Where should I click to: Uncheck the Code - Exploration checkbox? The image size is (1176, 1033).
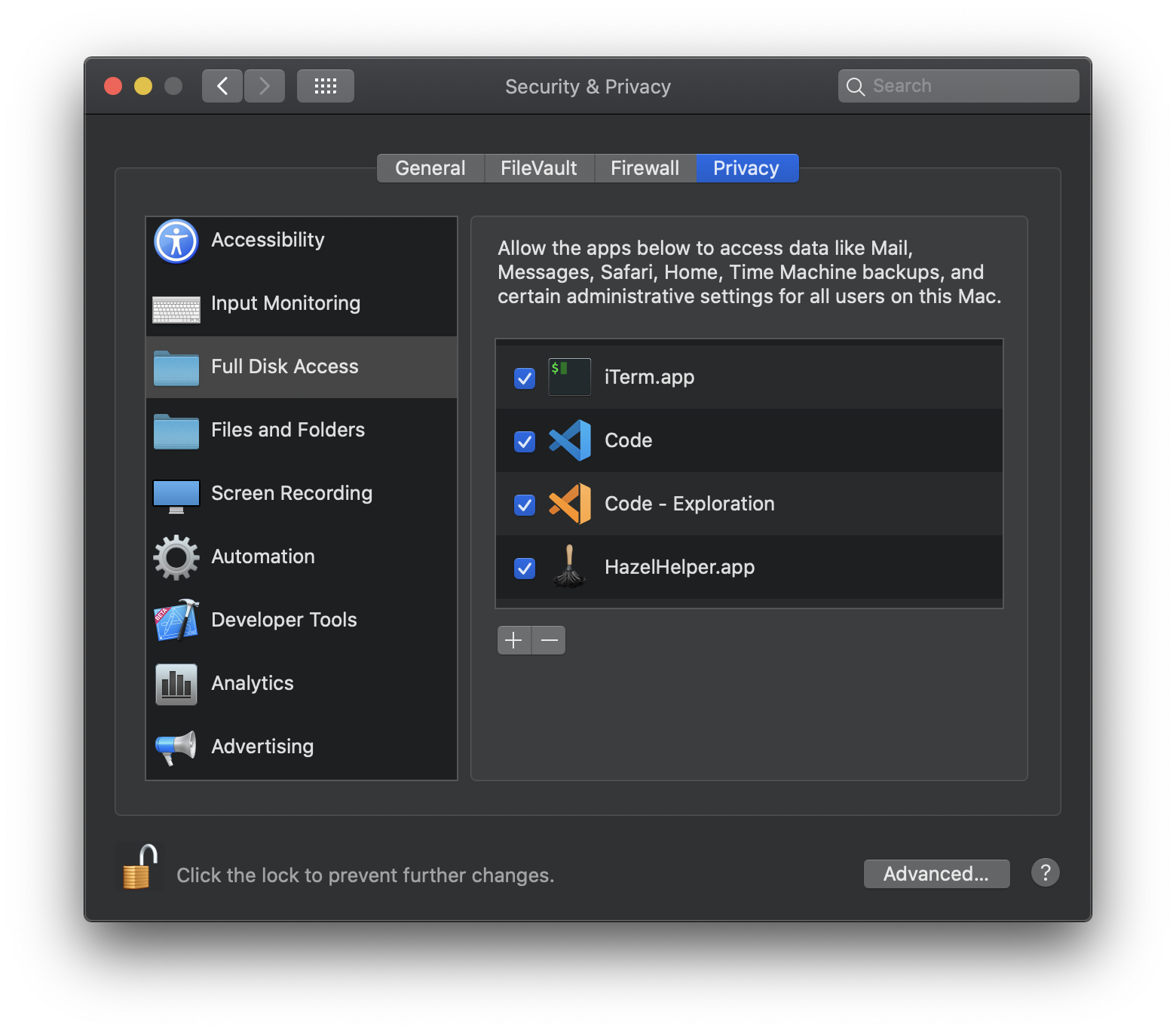click(x=524, y=504)
